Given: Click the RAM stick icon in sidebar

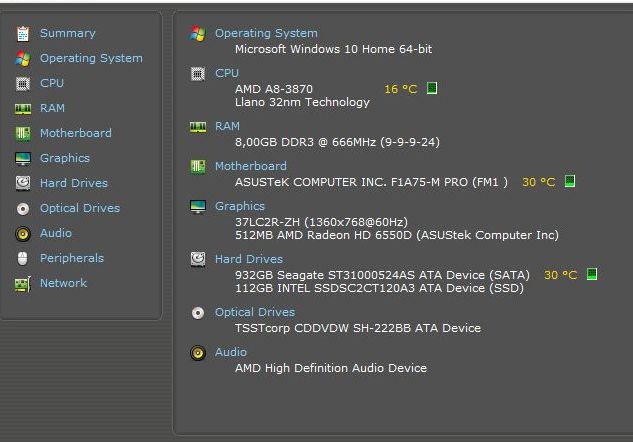Looking at the screenshot, I should click(23, 109).
